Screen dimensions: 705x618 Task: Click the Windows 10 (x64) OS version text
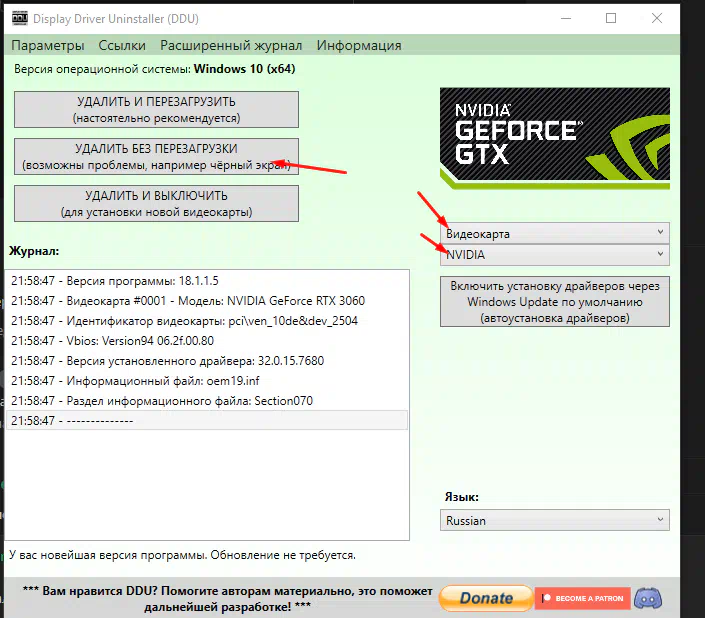pos(245,69)
